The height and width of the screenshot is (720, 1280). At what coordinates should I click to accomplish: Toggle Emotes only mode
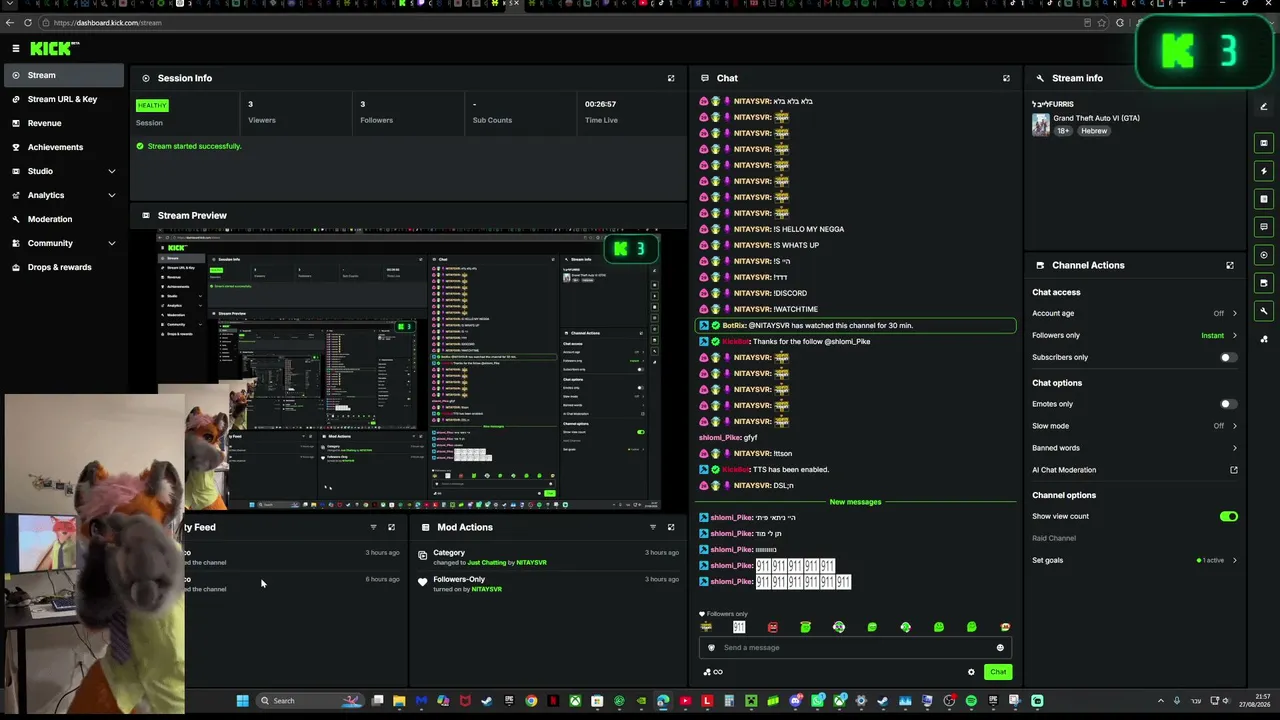click(1229, 404)
